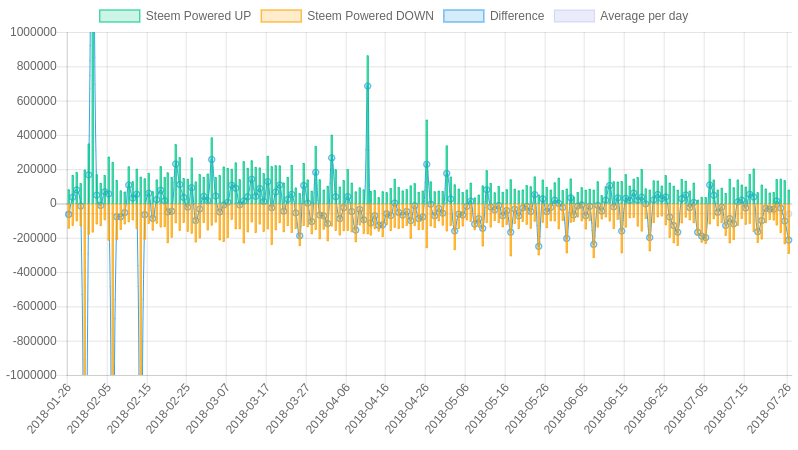Toggle the Steem Powered DOWN legend label
The image size is (798, 450).
coord(370,16)
